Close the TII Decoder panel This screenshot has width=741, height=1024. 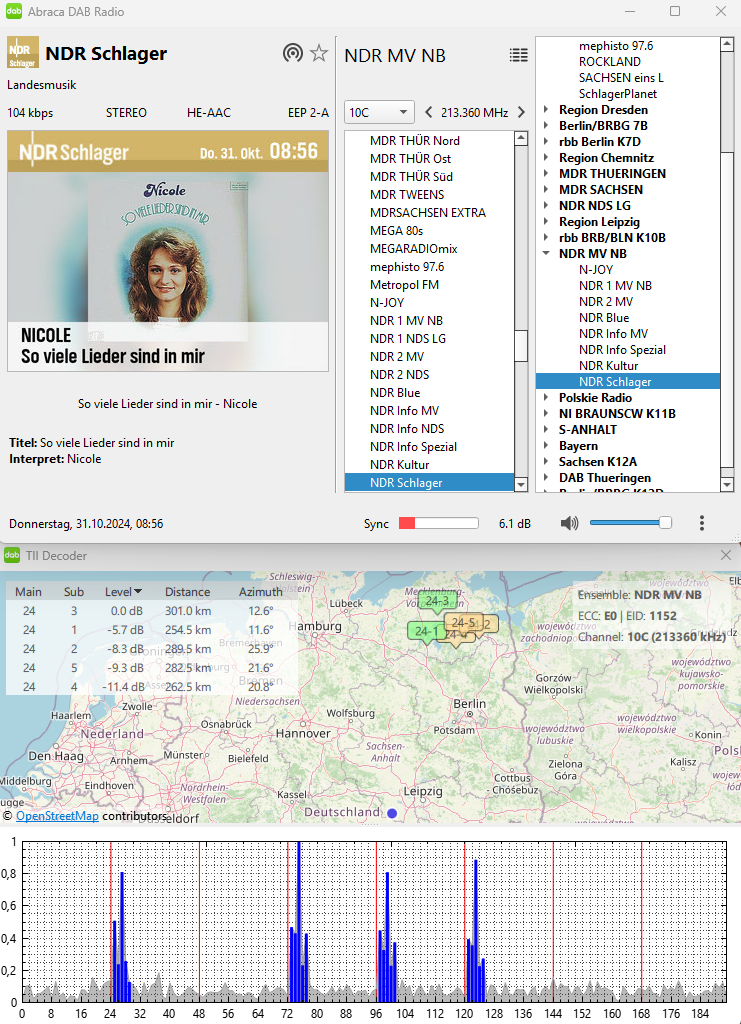coord(725,555)
